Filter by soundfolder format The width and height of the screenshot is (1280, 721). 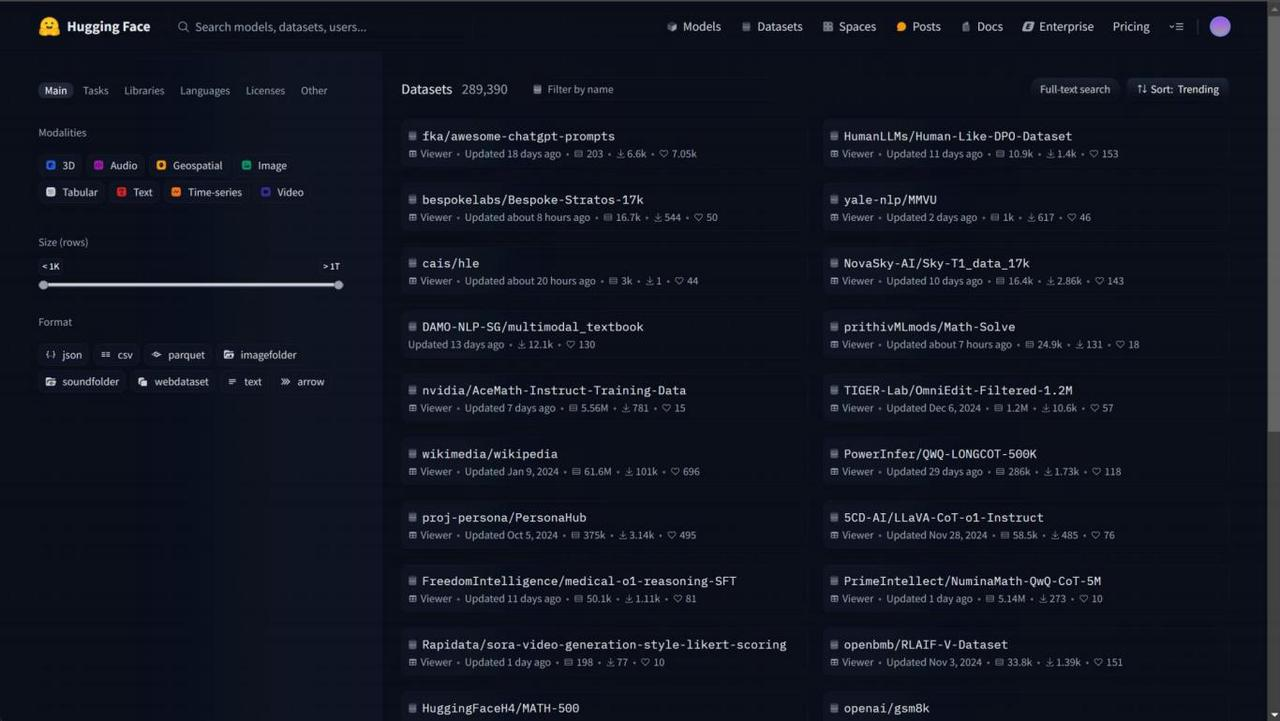point(82,382)
